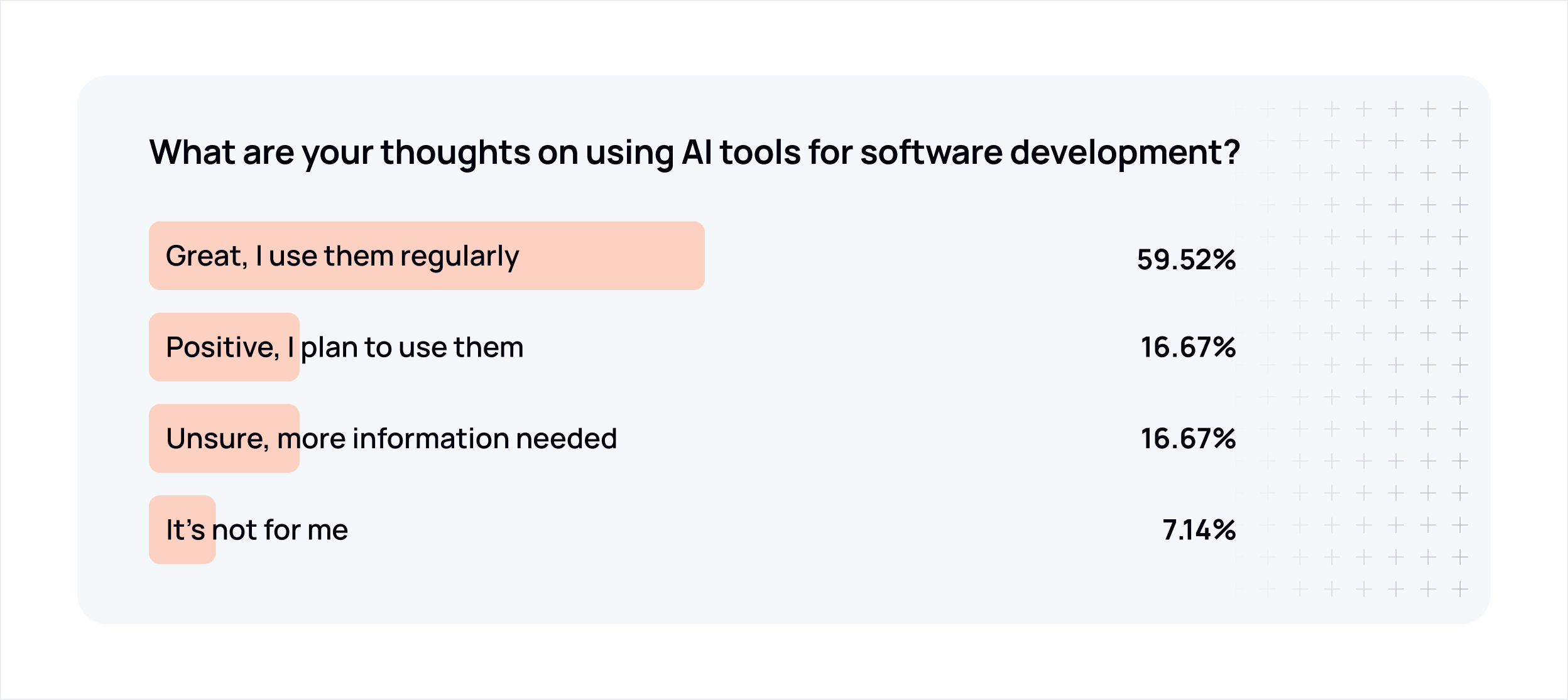Image resolution: width=1568 pixels, height=700 pixels.
Task: Click the words "plan to use them"
Action: [x=412, y=348]
